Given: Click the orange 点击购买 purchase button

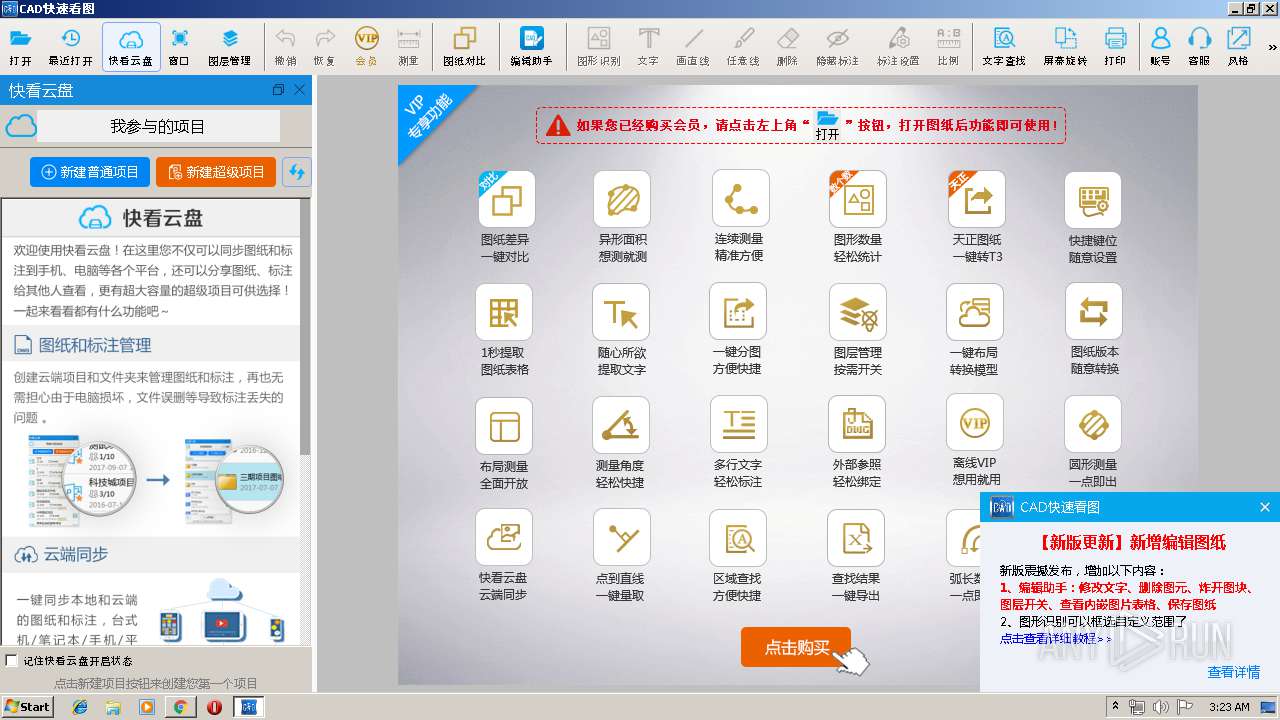Looking at the screenshot, I should (796, 647).
